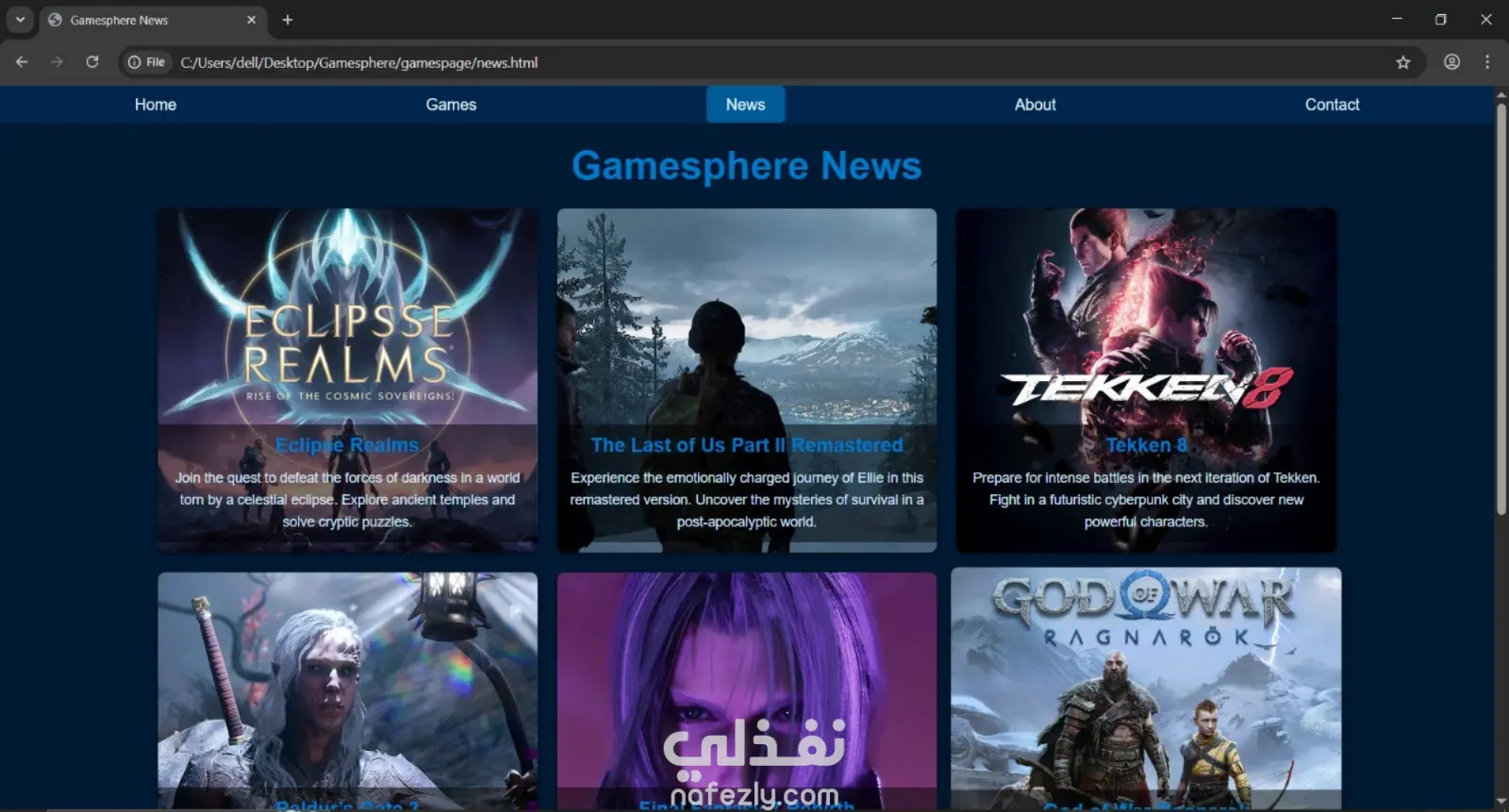Go to the About page
Image resolution: width=1509 pixels, height=812 pixels.
click(x=1035, y=105)
